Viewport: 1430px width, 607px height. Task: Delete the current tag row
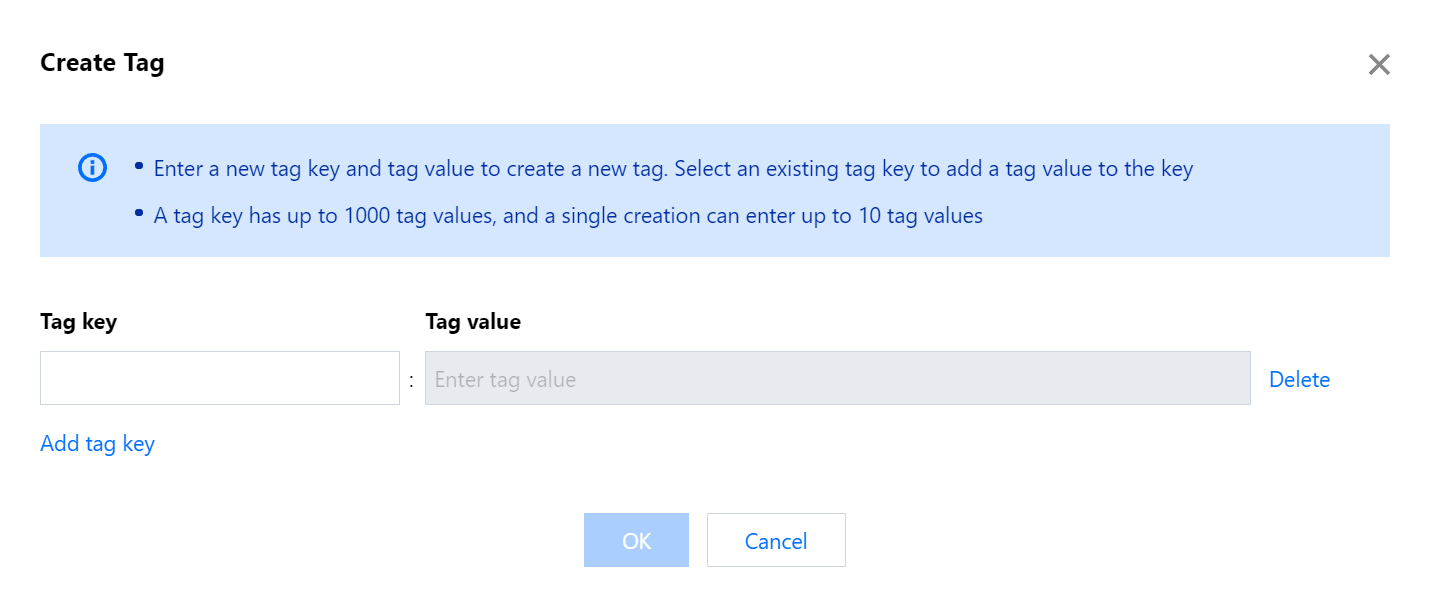pos(1299,379)
